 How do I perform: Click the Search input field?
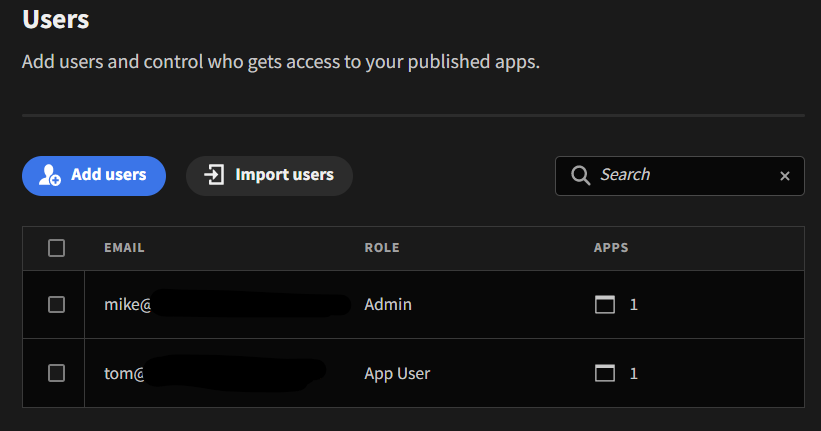(x=680, y=176)
